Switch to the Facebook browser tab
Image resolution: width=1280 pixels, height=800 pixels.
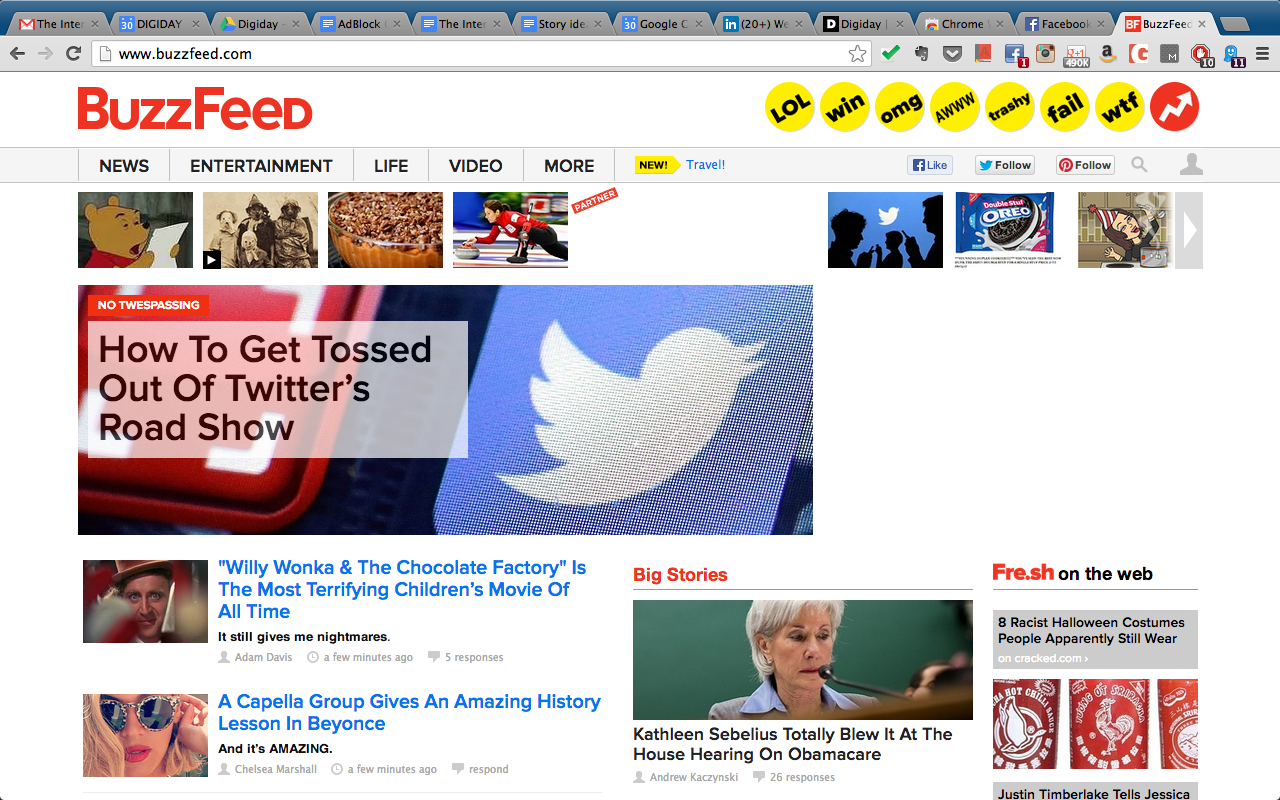(1064, 24)
